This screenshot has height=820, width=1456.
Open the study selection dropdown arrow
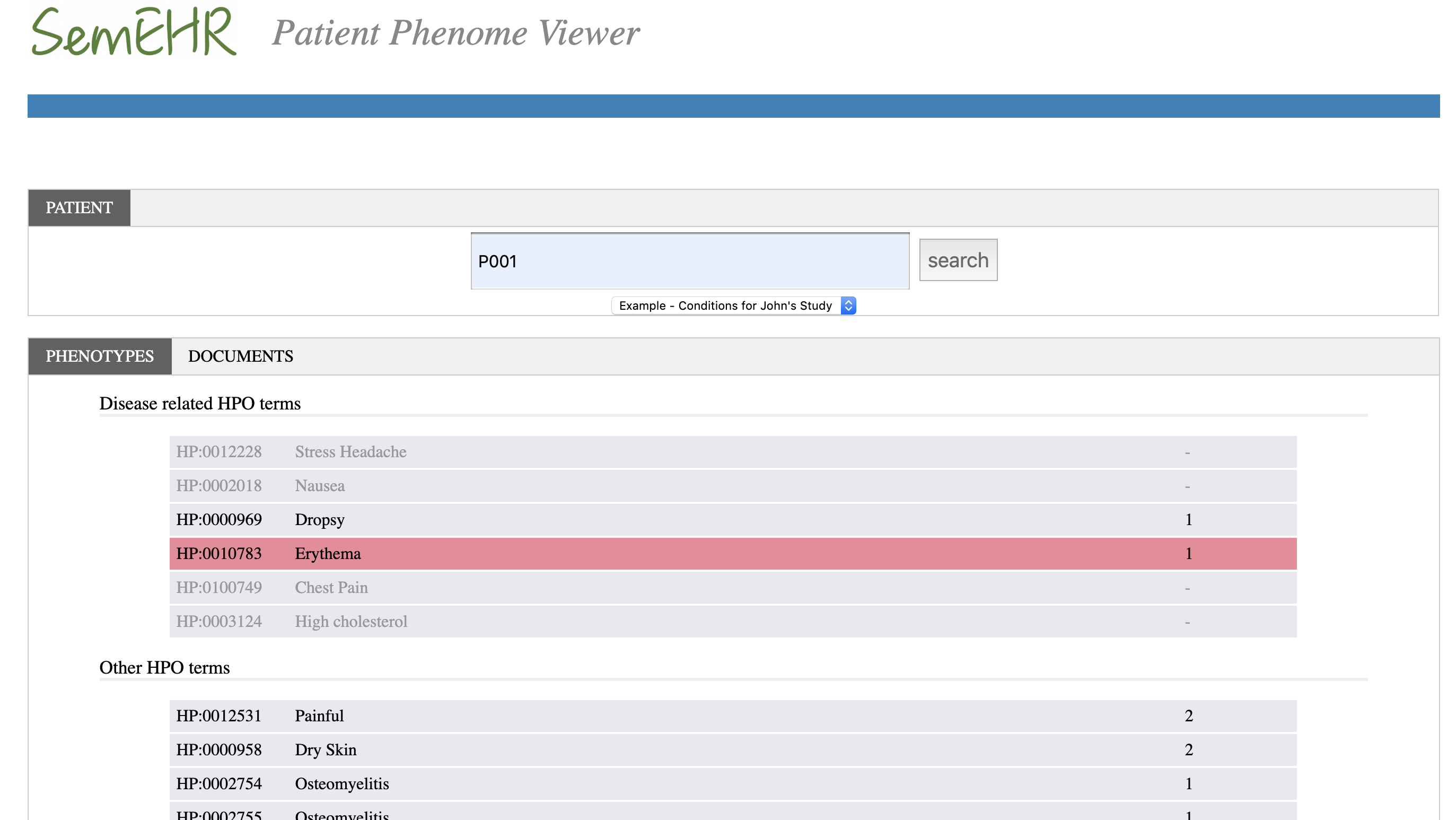coord(848,306)
